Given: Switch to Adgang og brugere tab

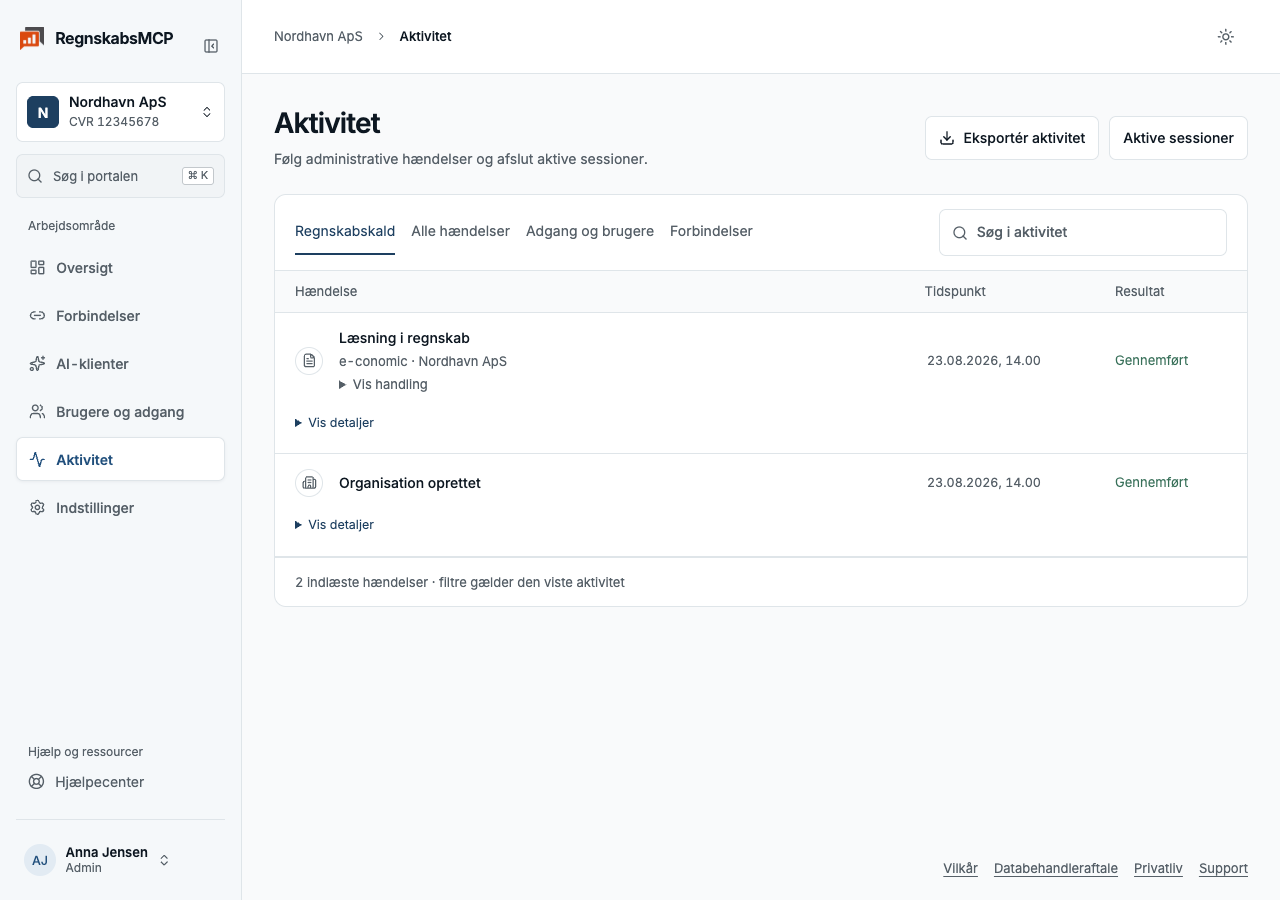Looking at the screenshot, I should pyautogui.click(x=590, y=231).
